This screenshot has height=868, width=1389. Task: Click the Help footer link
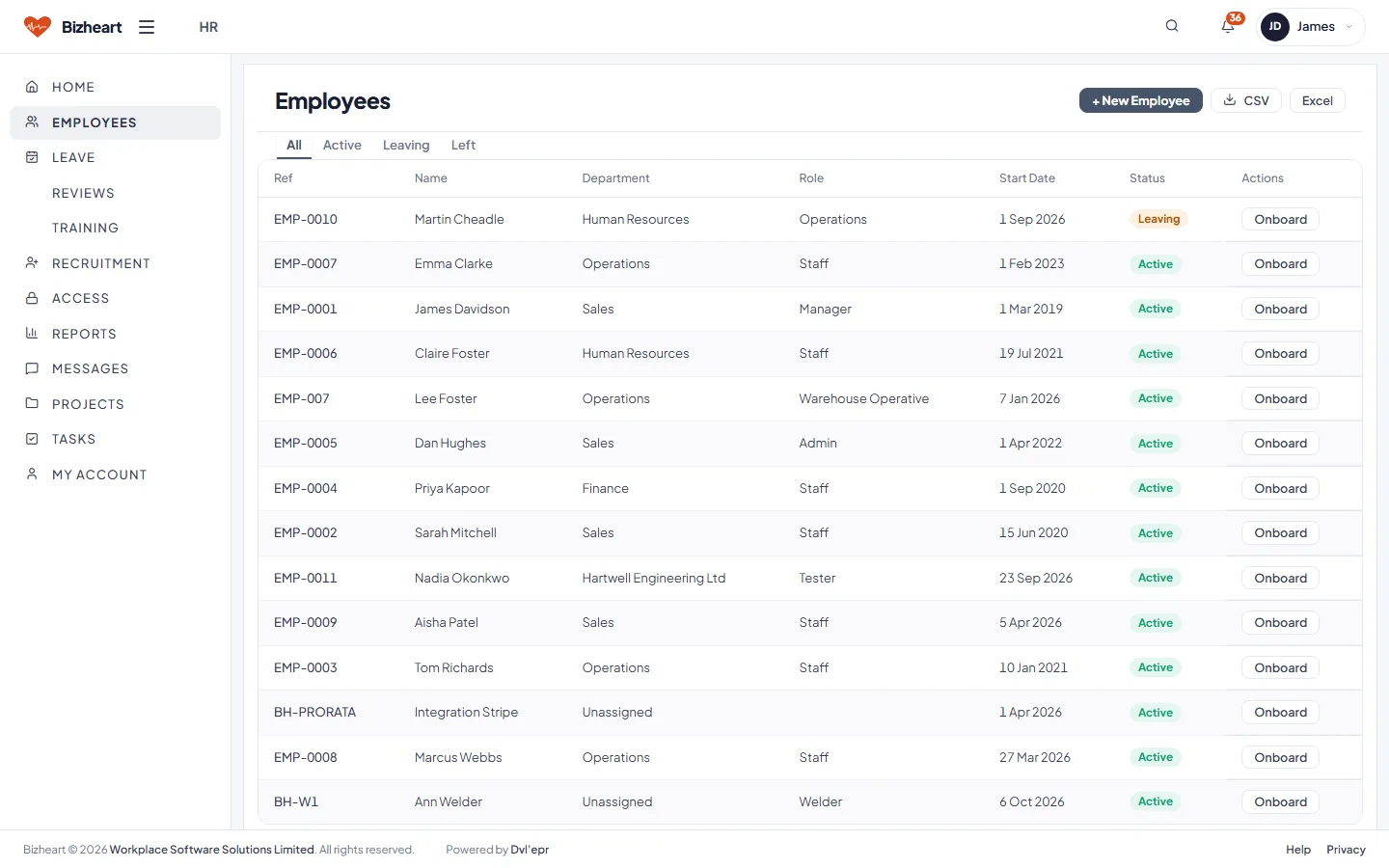tap(1298, 850)
